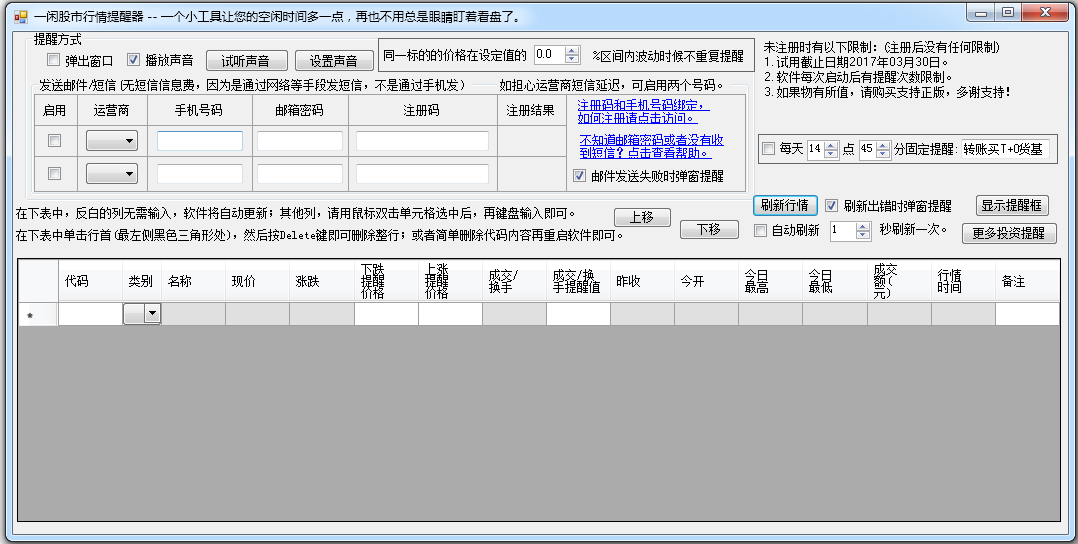
Task: Uncheck the 播放声音 play sound checkbox
Action: pos(134,60)
